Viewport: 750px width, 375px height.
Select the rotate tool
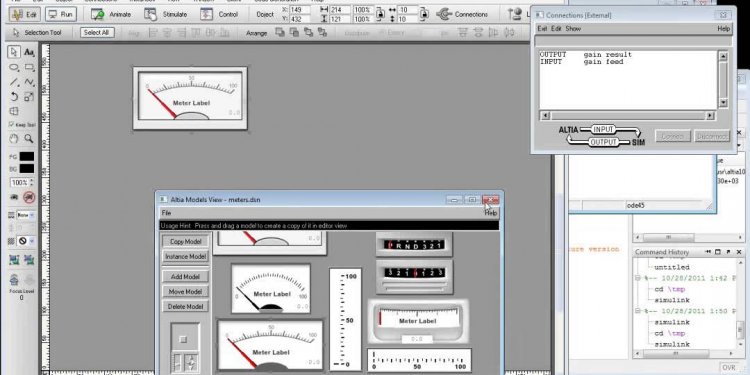point(14,97)
